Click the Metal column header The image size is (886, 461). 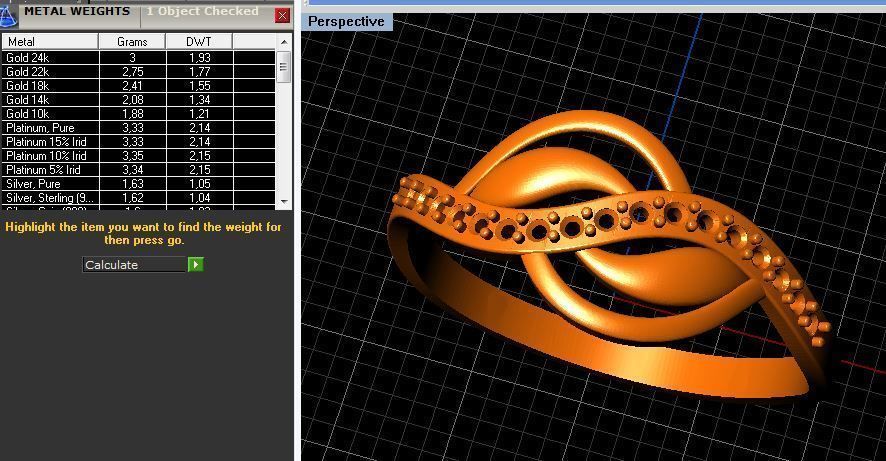[x=50, y=42]
